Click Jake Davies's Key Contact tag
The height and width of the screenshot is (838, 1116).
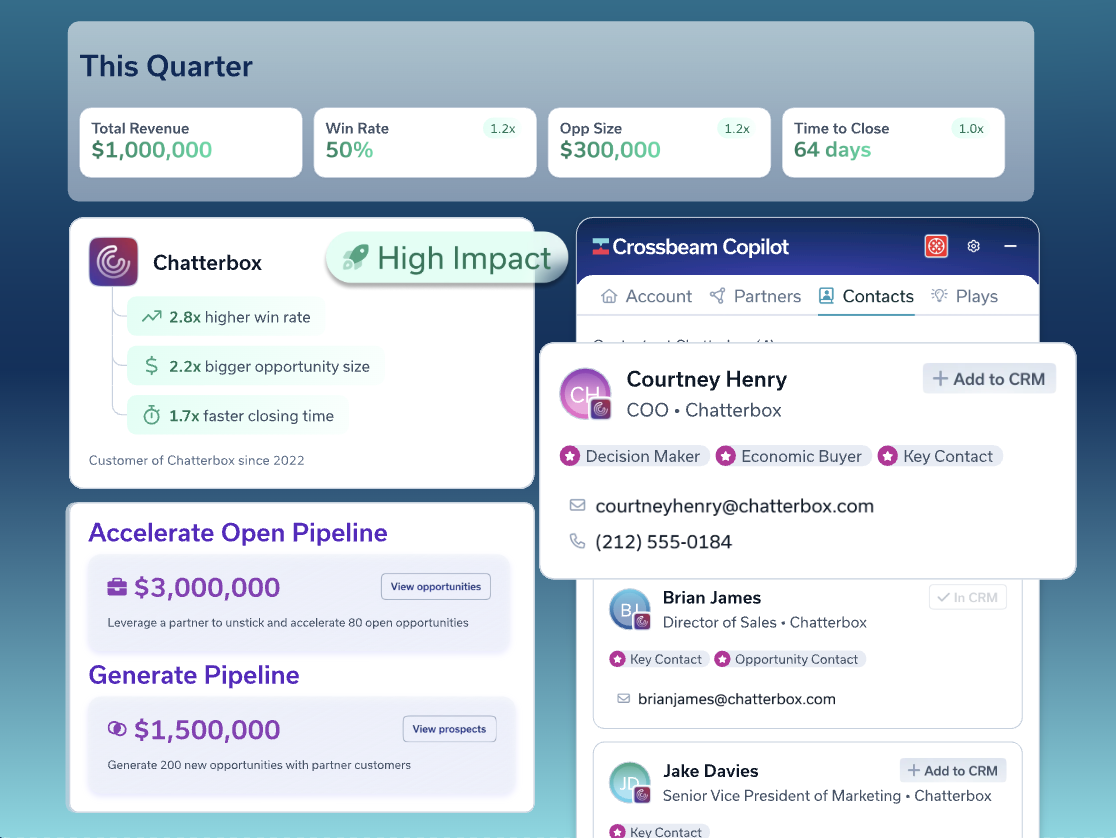658,832
